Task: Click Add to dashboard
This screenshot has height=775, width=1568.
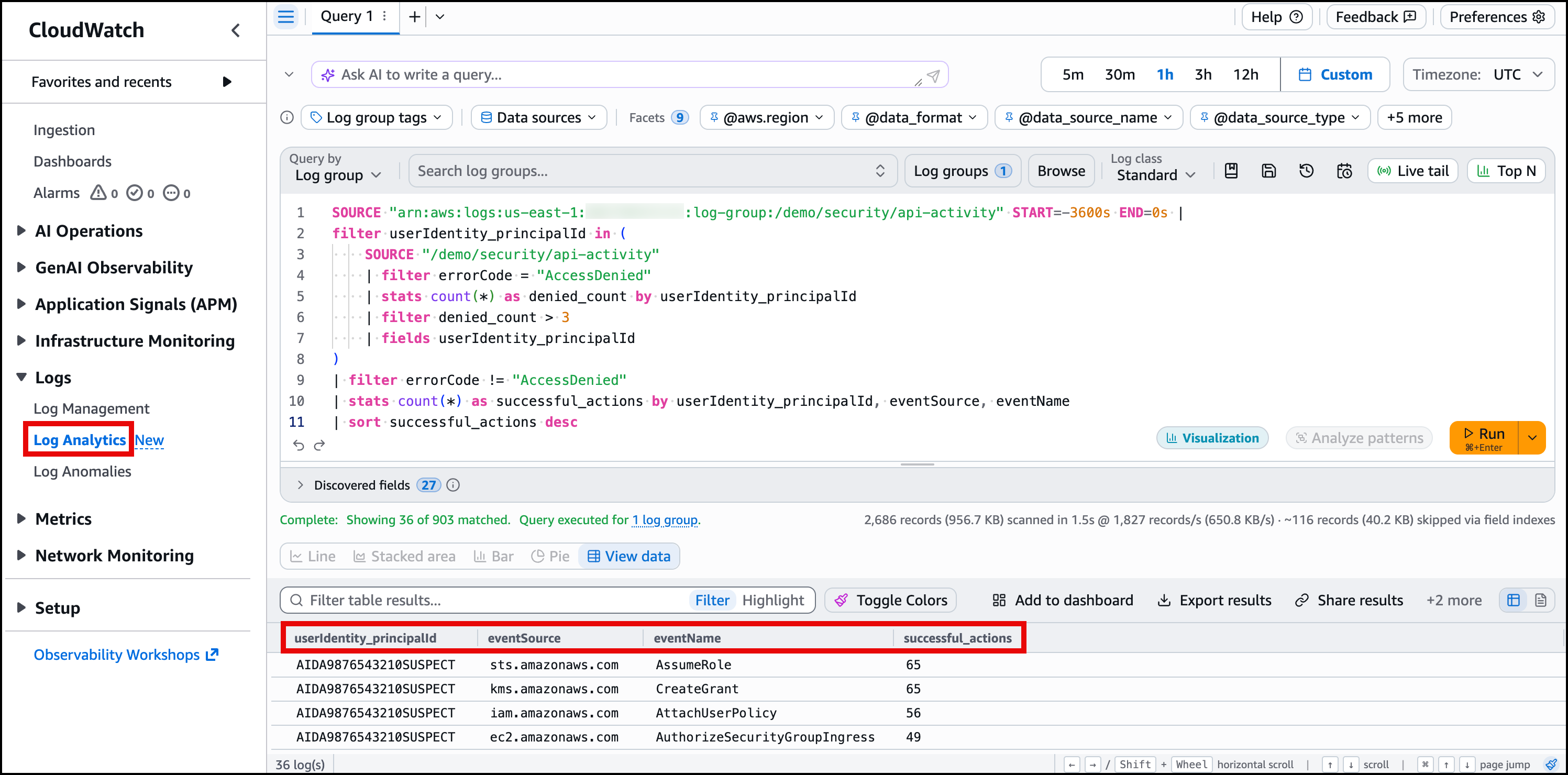Action: 1063,600
